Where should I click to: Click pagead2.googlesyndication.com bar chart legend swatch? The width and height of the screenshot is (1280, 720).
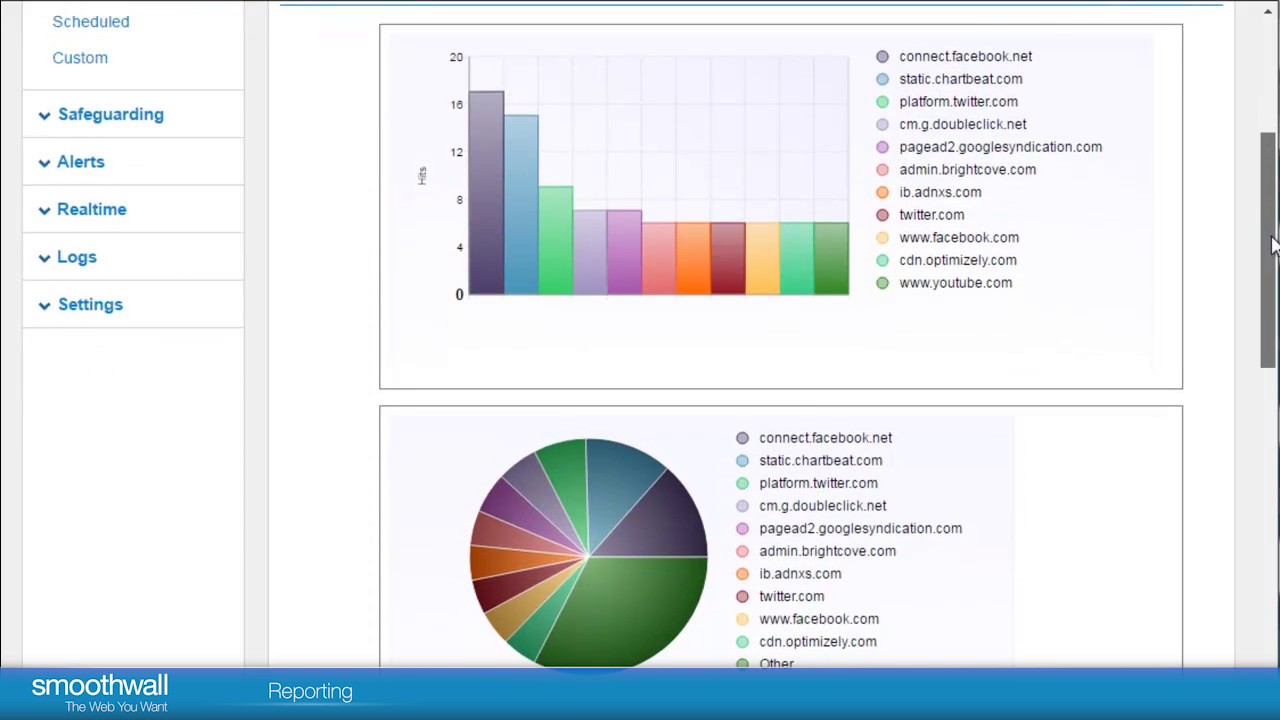(882, 147)
